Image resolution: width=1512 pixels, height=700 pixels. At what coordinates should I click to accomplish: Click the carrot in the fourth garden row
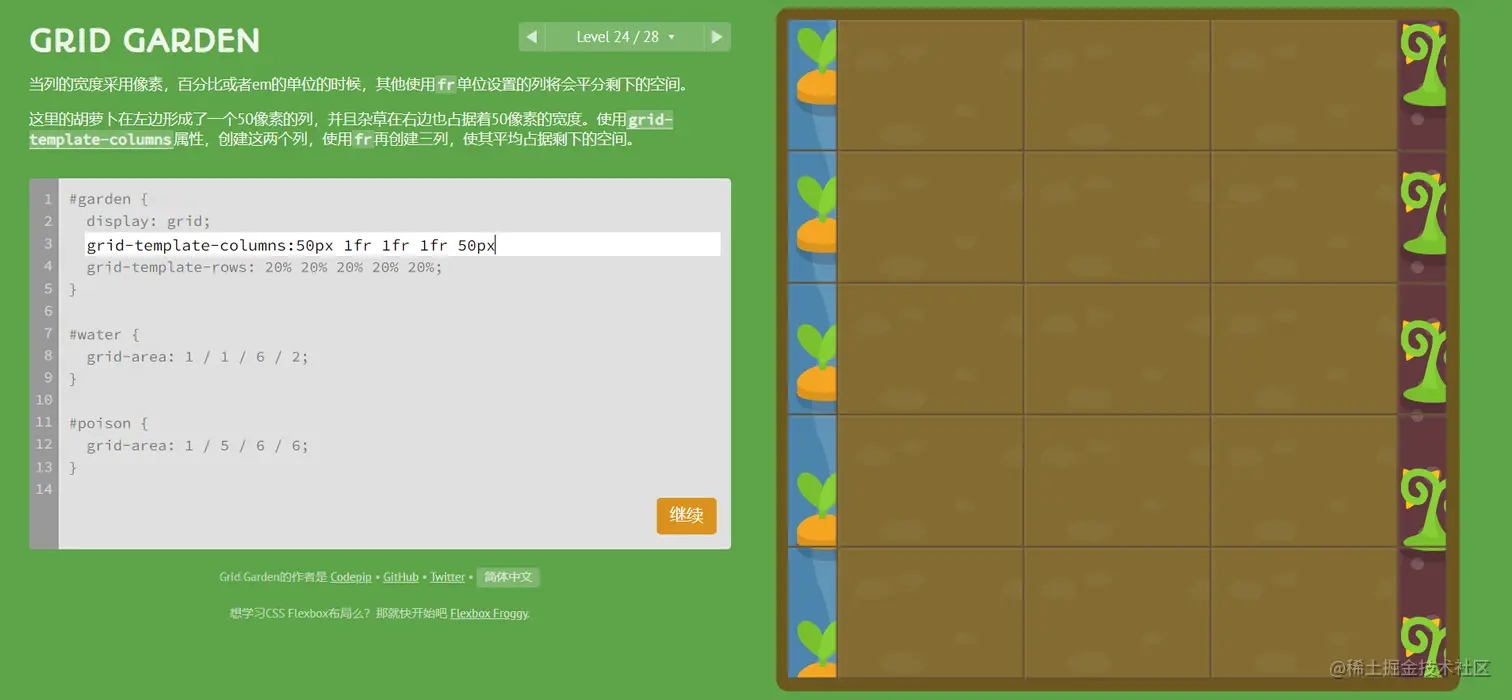click(816, 510)
